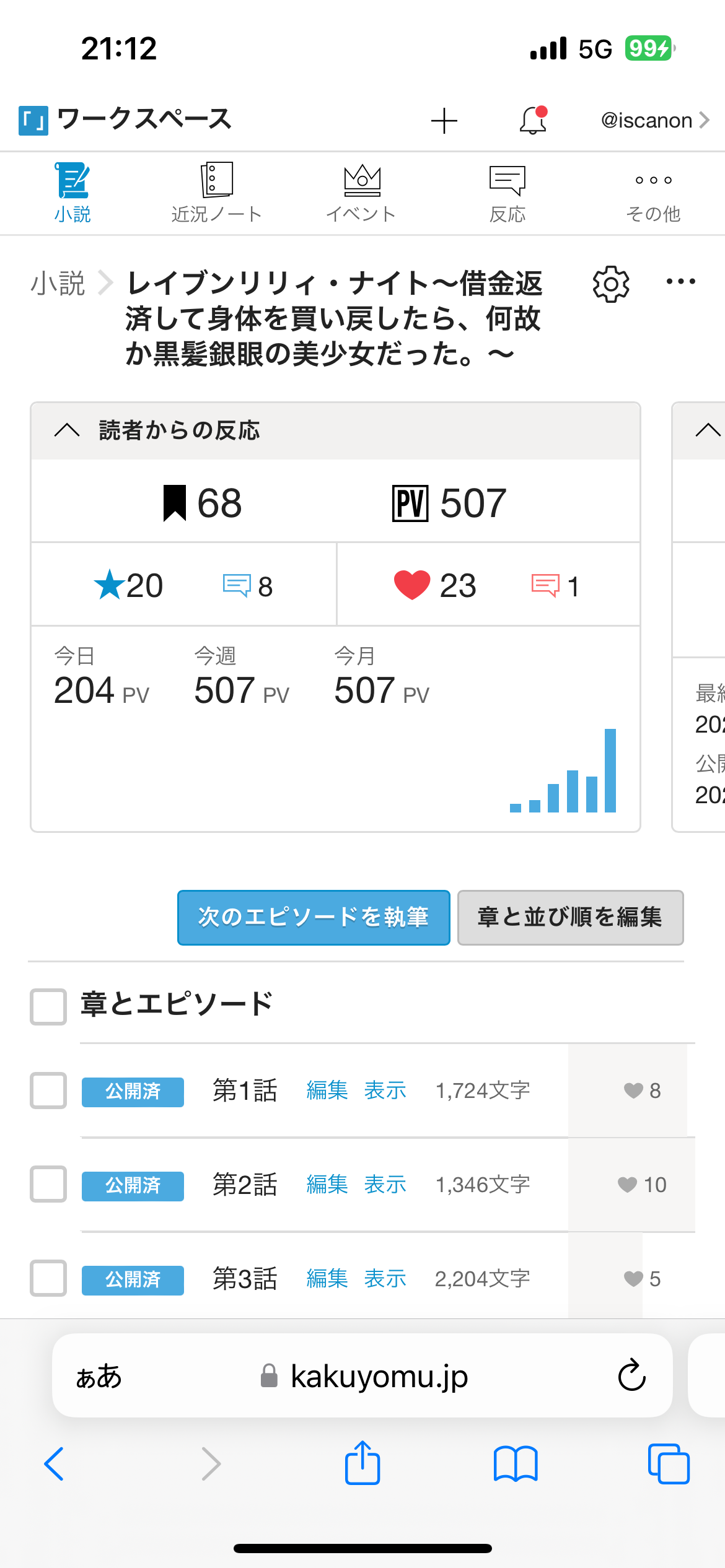Collapse the 読者からの反応 panel
725x1568 pixels.
tap(67, 430)
